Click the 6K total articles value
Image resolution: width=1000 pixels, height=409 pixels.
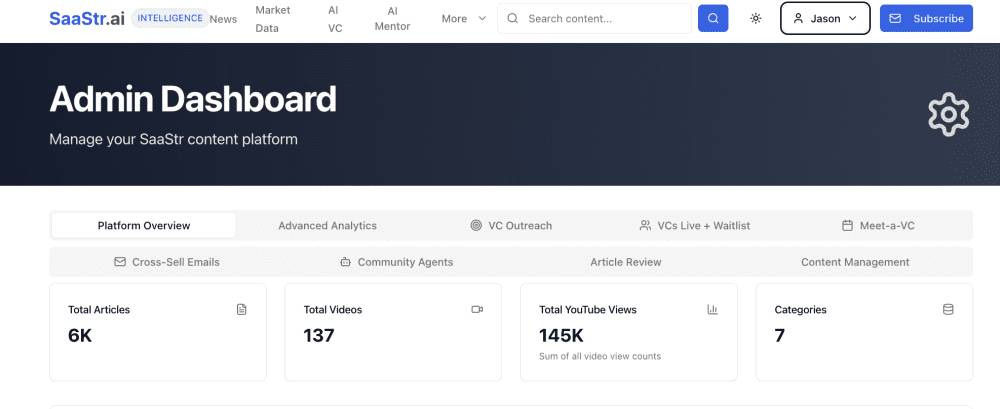click(x=80, y=335)
